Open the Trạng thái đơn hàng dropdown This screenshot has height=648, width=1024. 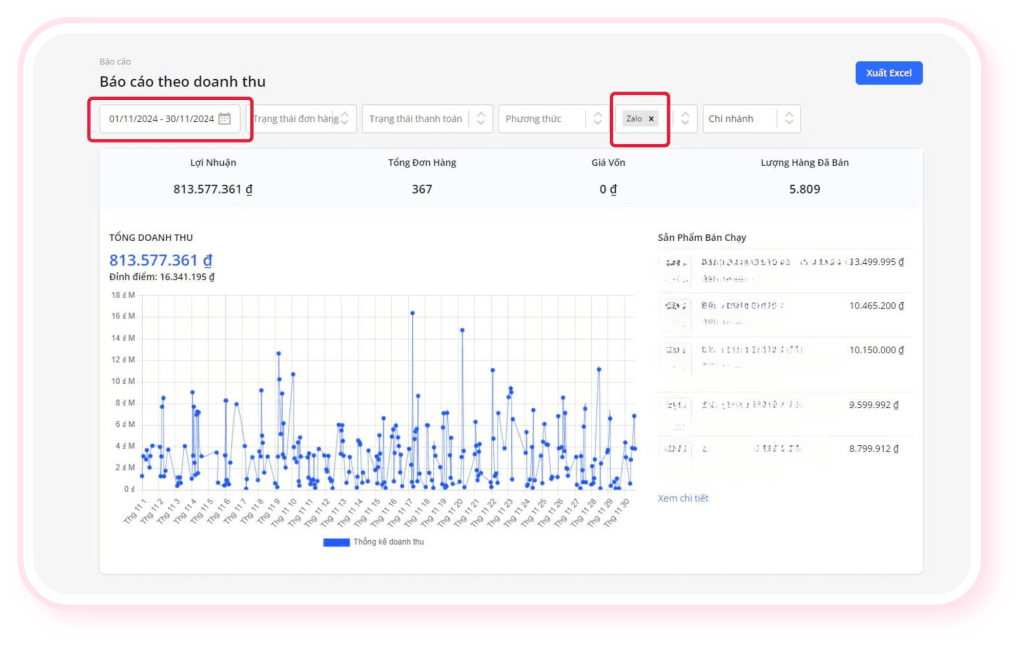coord(295,119)
